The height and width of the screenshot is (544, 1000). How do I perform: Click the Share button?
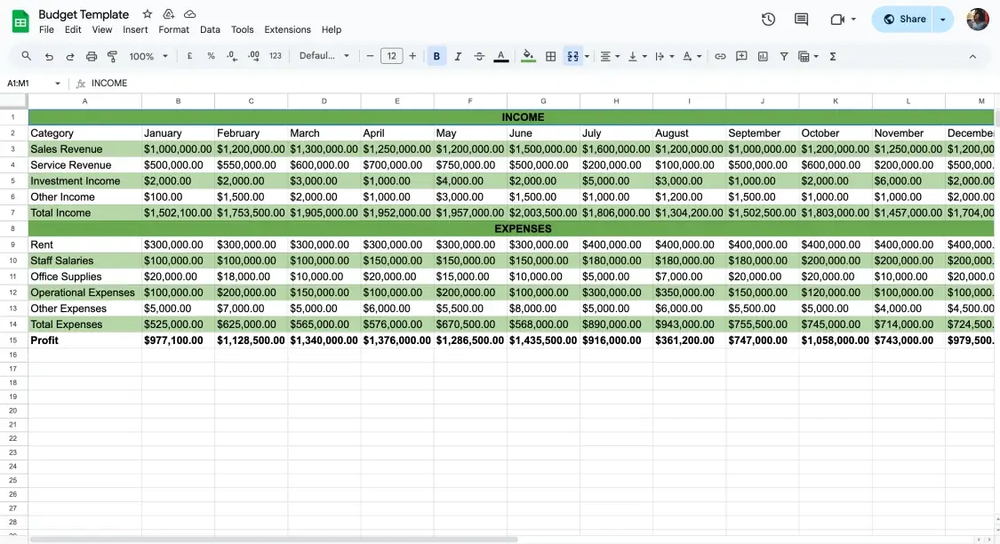click(x=904, y=19)
